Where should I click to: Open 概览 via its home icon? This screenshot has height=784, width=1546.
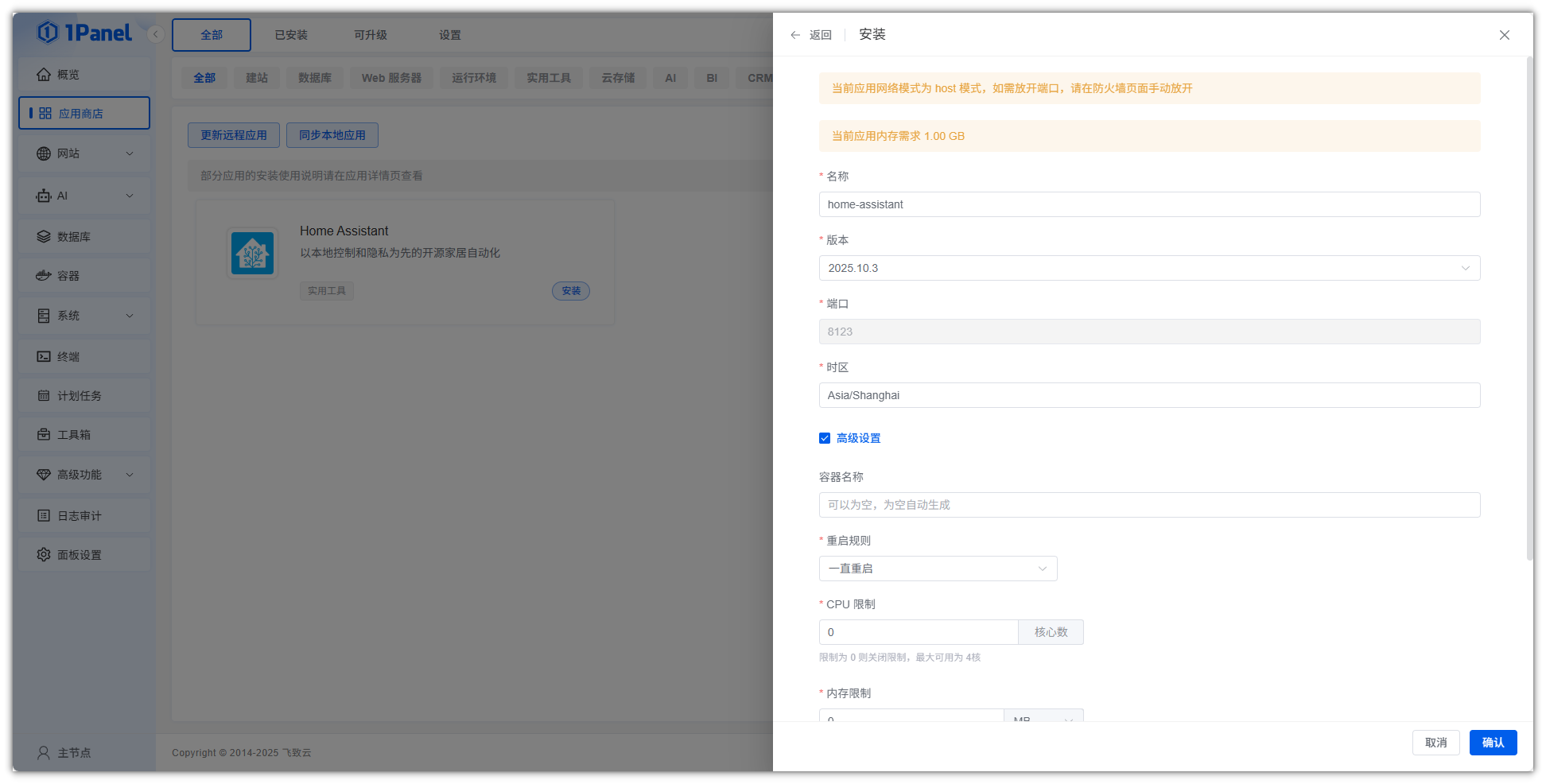click(x=44, y=75)
